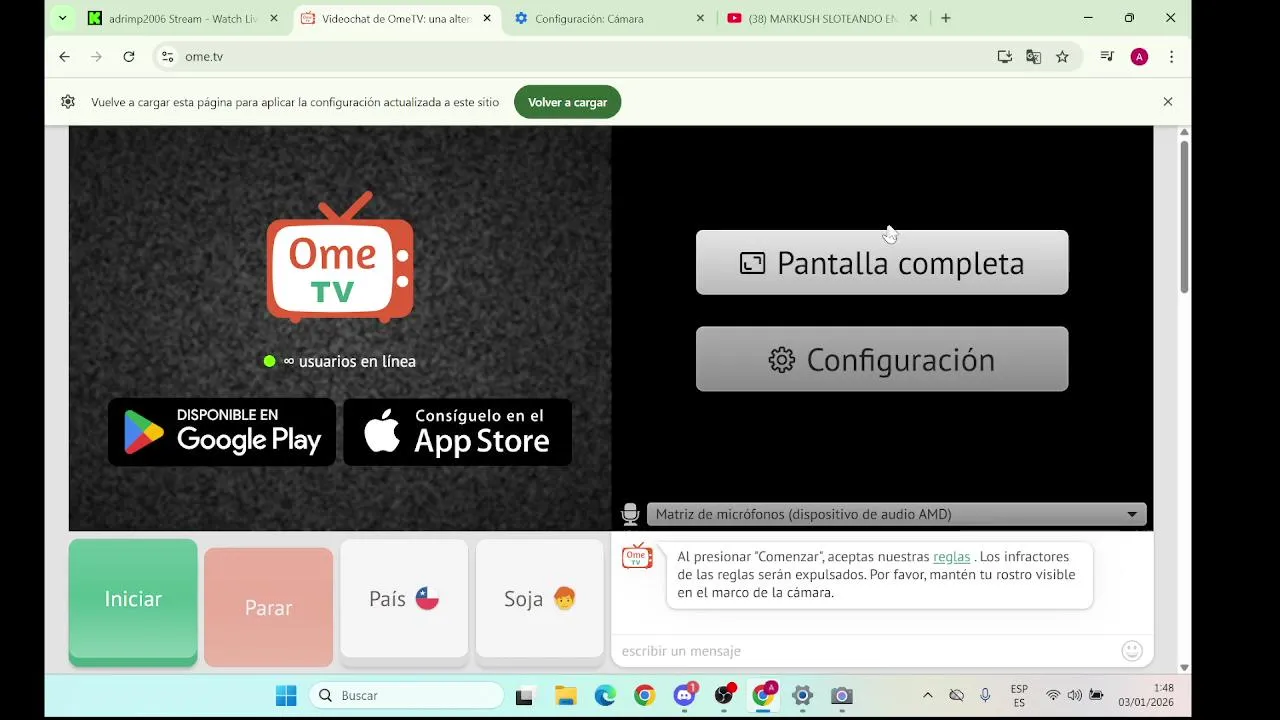This screenshot has width=1280, height=720.
Task: Close the OmeTV videochat tab
Action: 487,18
